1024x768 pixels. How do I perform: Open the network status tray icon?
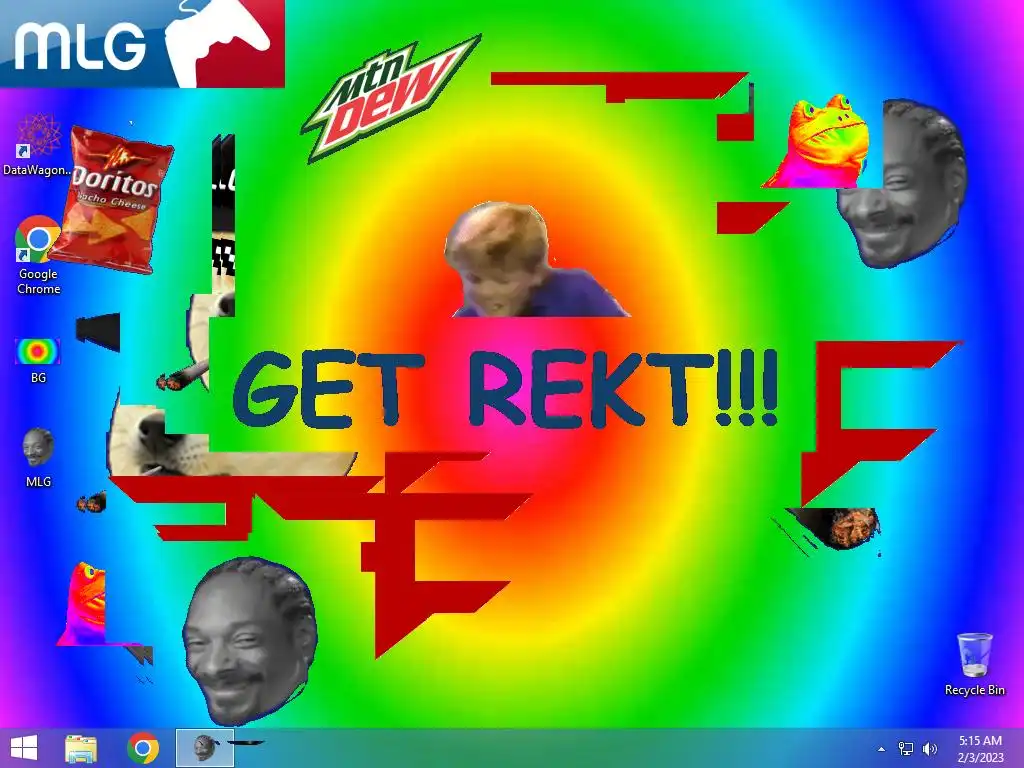tap(906, 749)
